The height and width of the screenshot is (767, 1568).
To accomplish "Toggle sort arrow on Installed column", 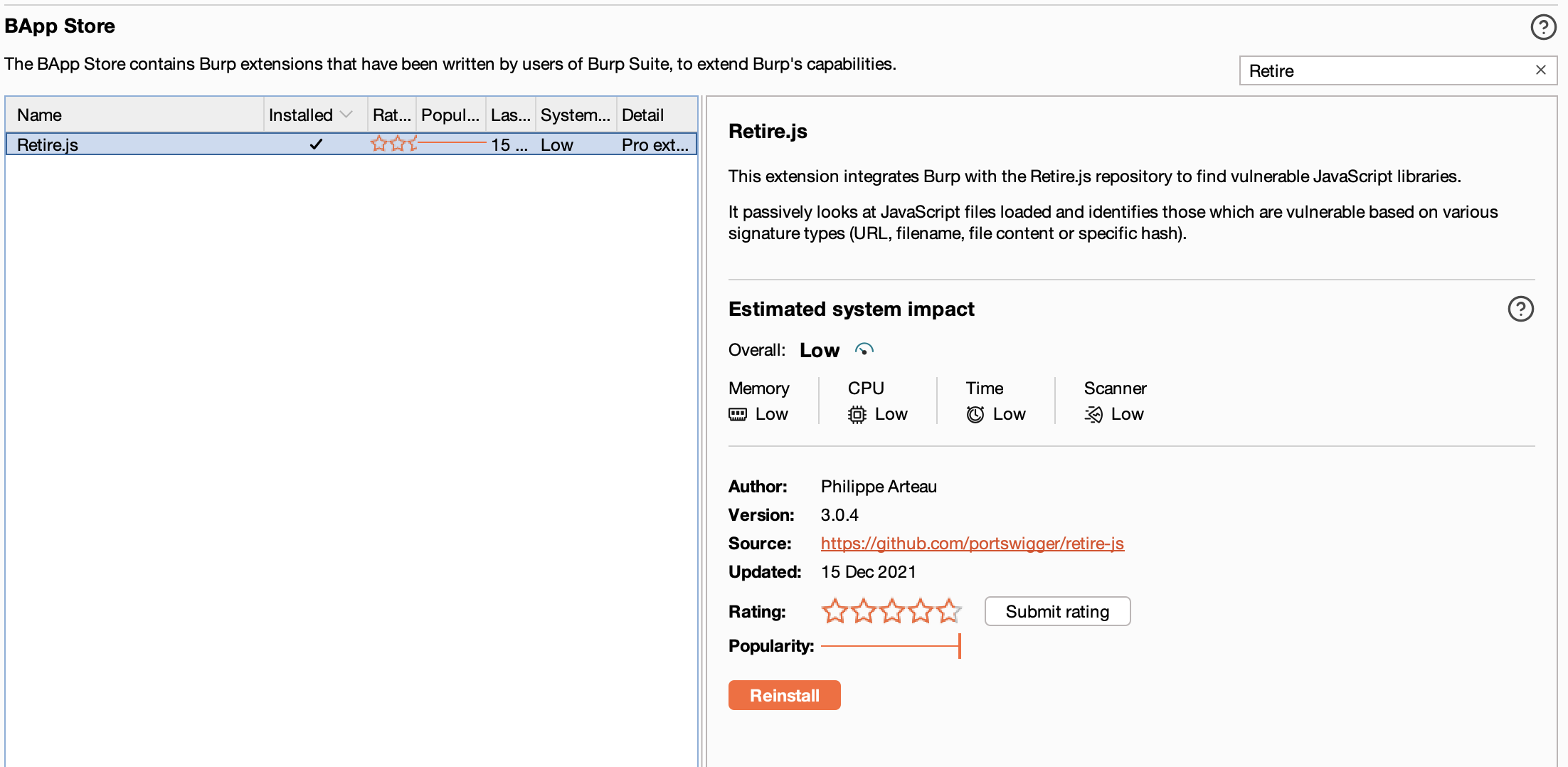I will point(346,115).
